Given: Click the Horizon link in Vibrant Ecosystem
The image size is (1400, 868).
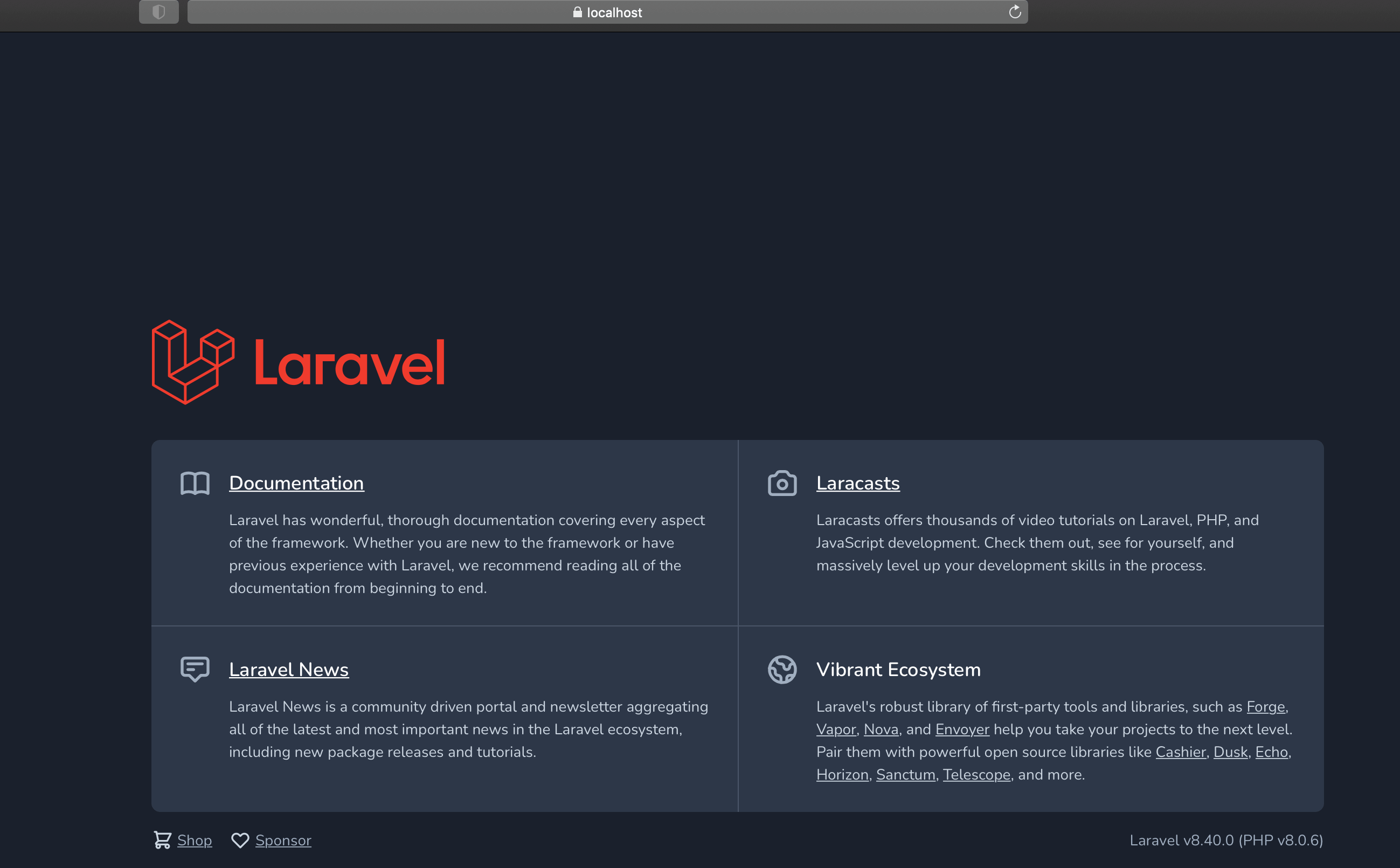Looking at the screenshot, I should click(x=840, y=774).
